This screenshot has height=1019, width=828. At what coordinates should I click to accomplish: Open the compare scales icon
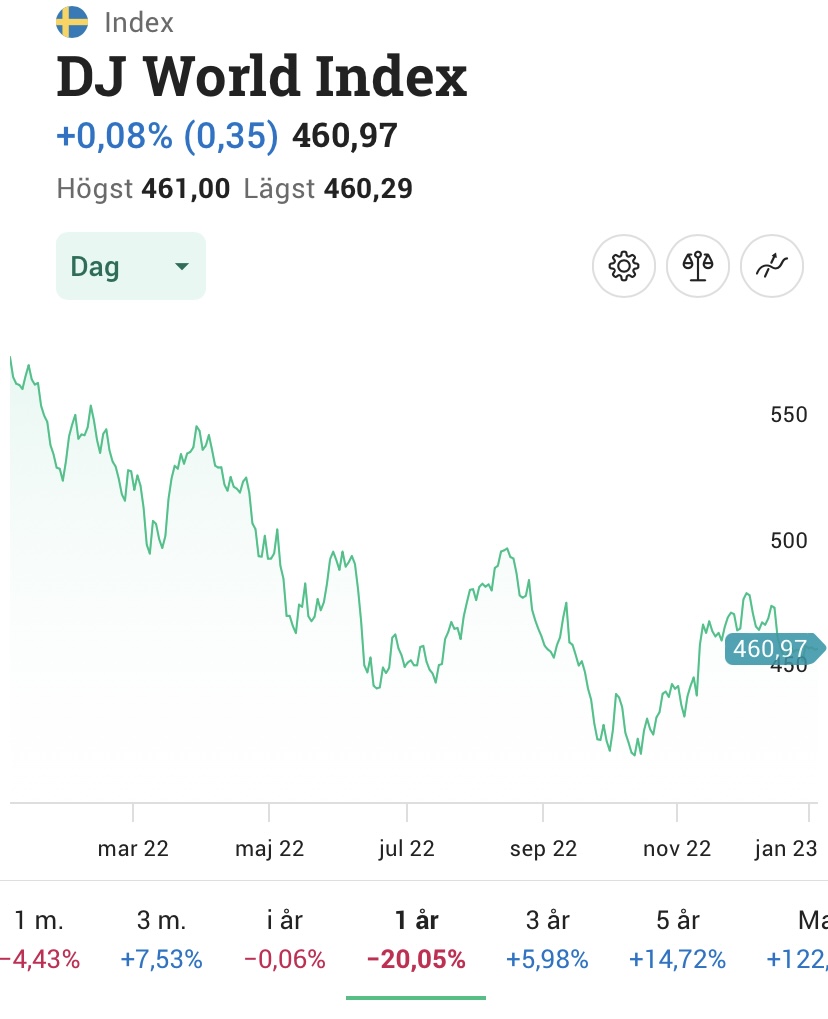pos(698,267)
